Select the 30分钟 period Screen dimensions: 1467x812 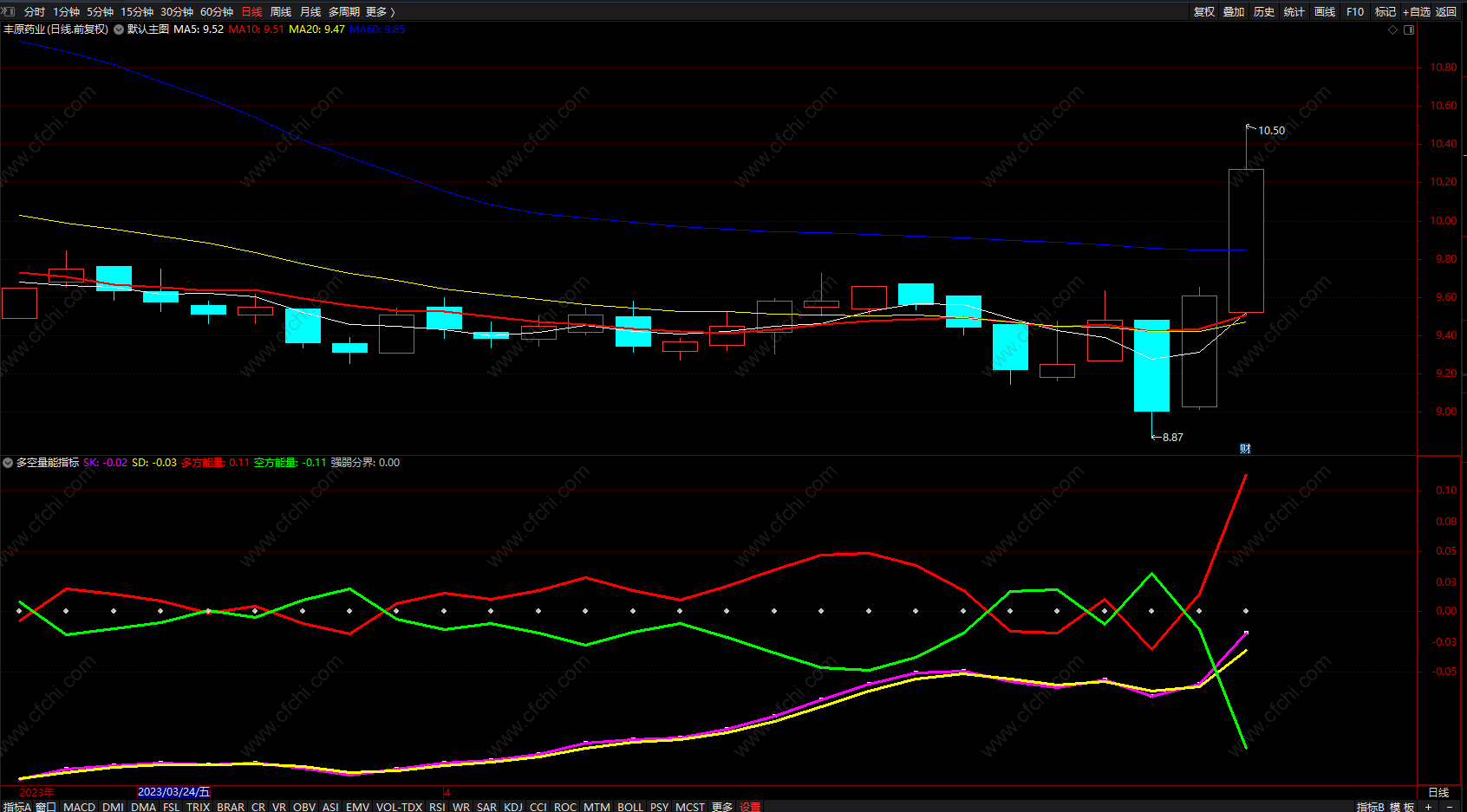pyautogui.click(x=177, y=12)
